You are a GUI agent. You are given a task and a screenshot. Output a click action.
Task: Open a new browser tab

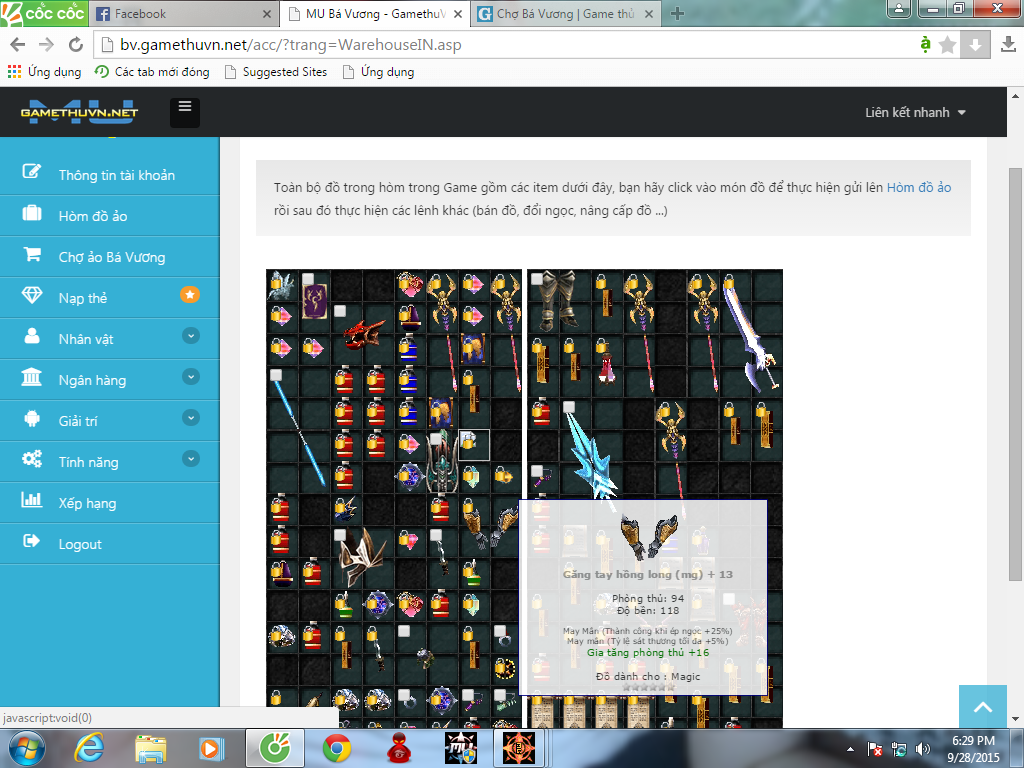coord(677,14)
